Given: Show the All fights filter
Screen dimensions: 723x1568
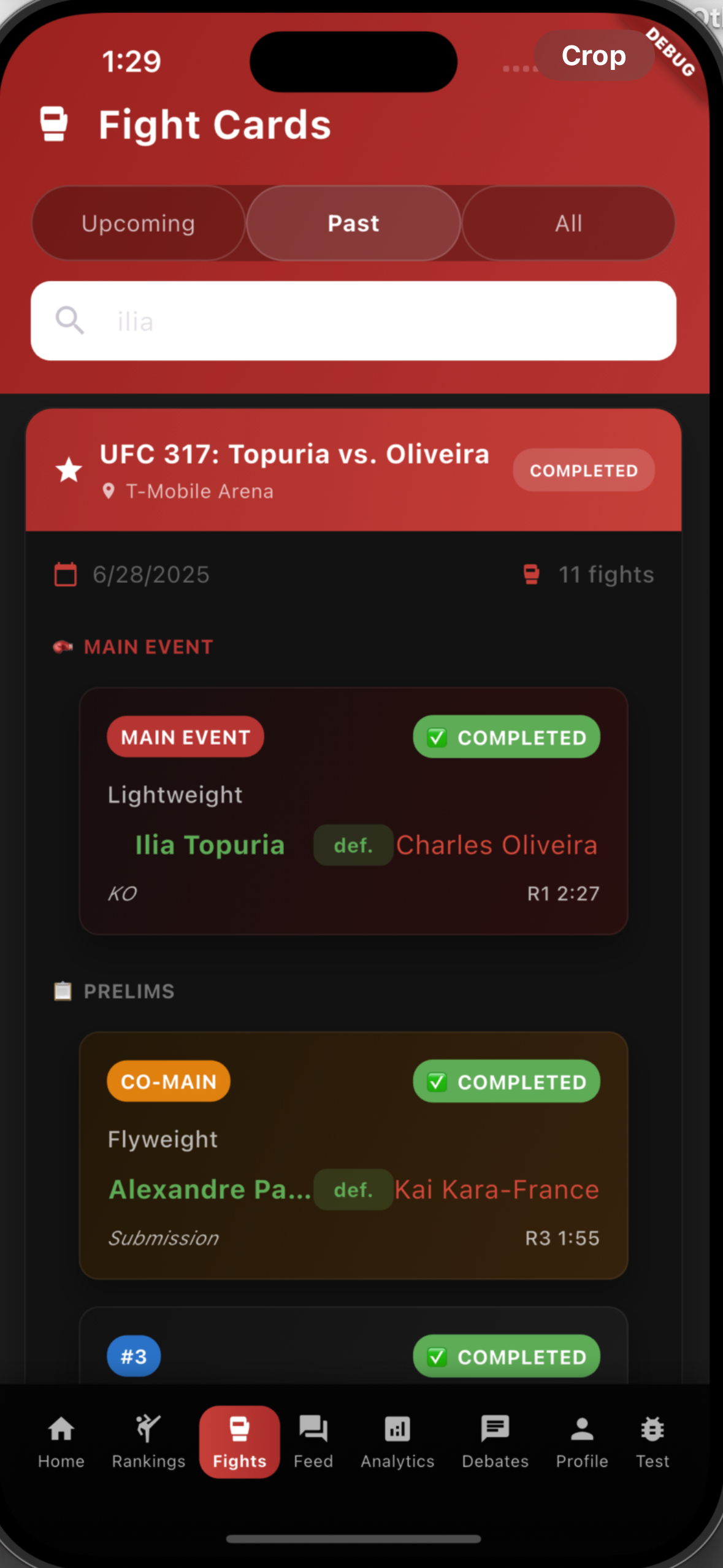Looking at the screenshot, I should (568, 223).
